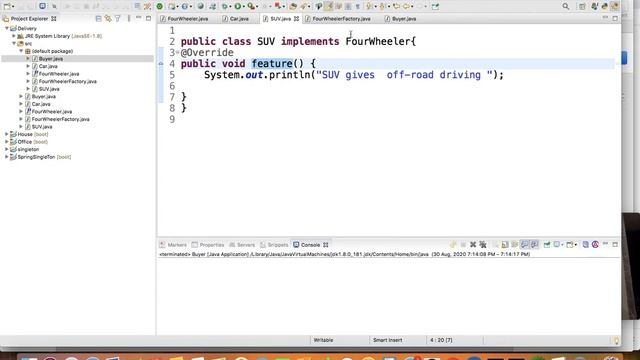
Task: Toggle Link with Editor in Project Explorer
Action: [108, 19]
